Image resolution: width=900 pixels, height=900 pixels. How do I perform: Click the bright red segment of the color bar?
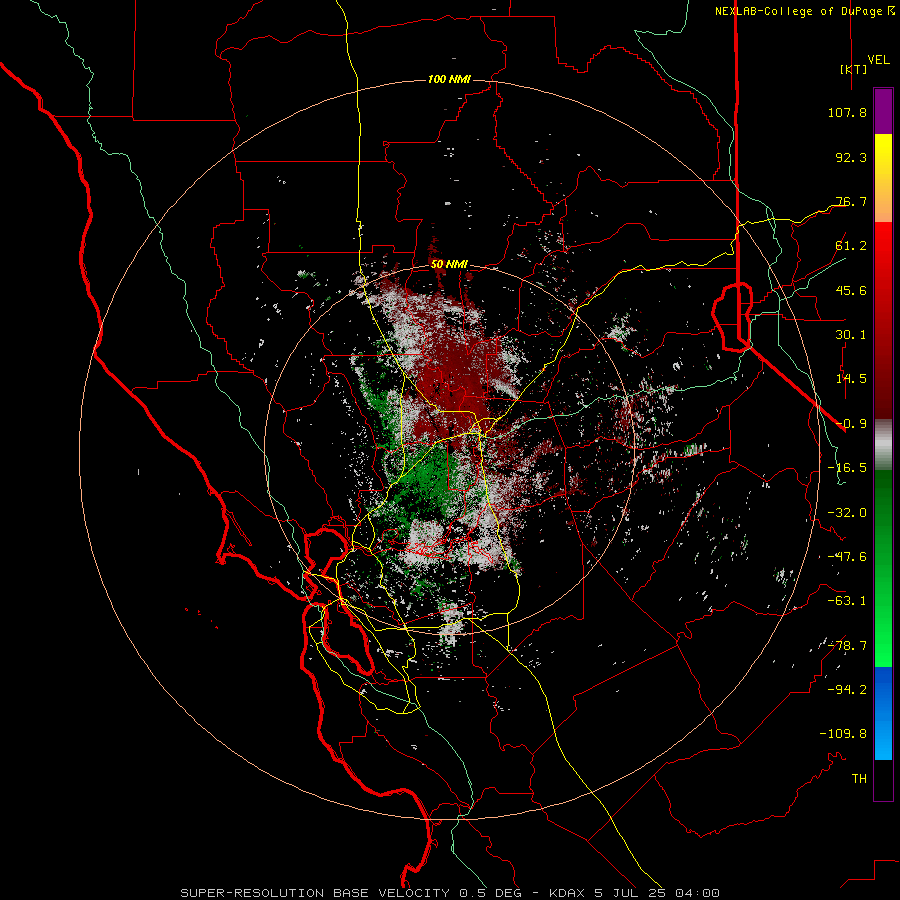click(883, 265)
